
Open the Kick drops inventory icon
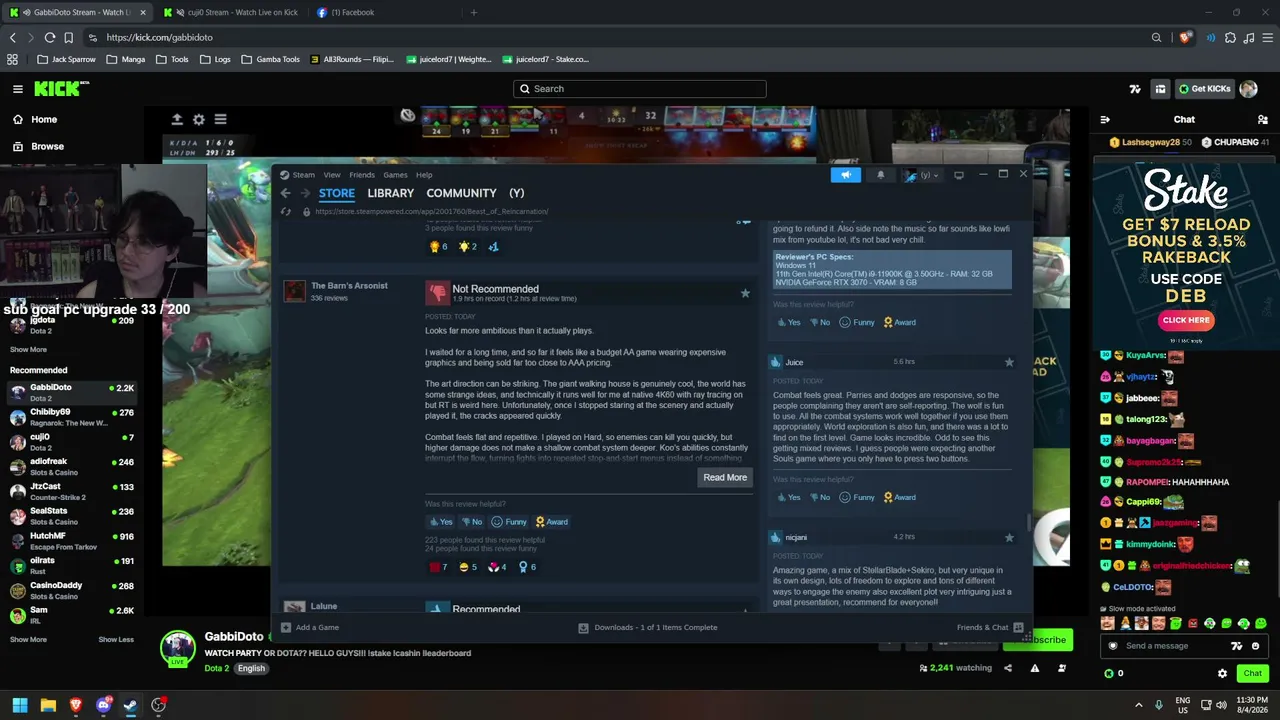point(1160,89)
